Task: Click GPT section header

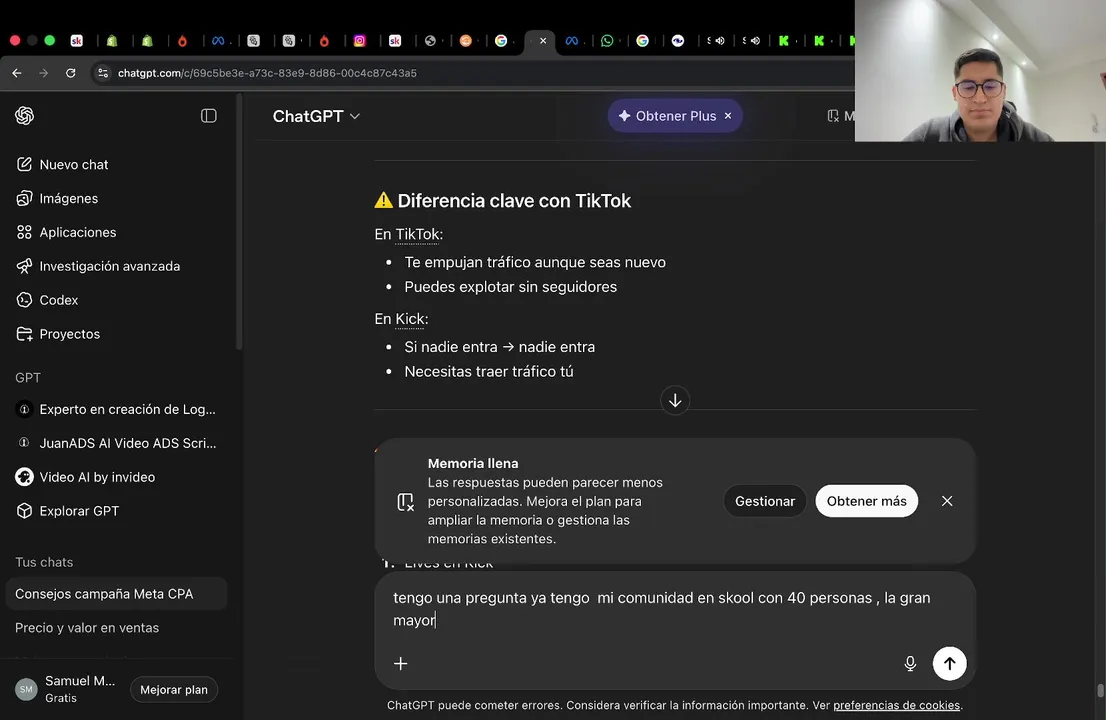Action: (28, 378)
